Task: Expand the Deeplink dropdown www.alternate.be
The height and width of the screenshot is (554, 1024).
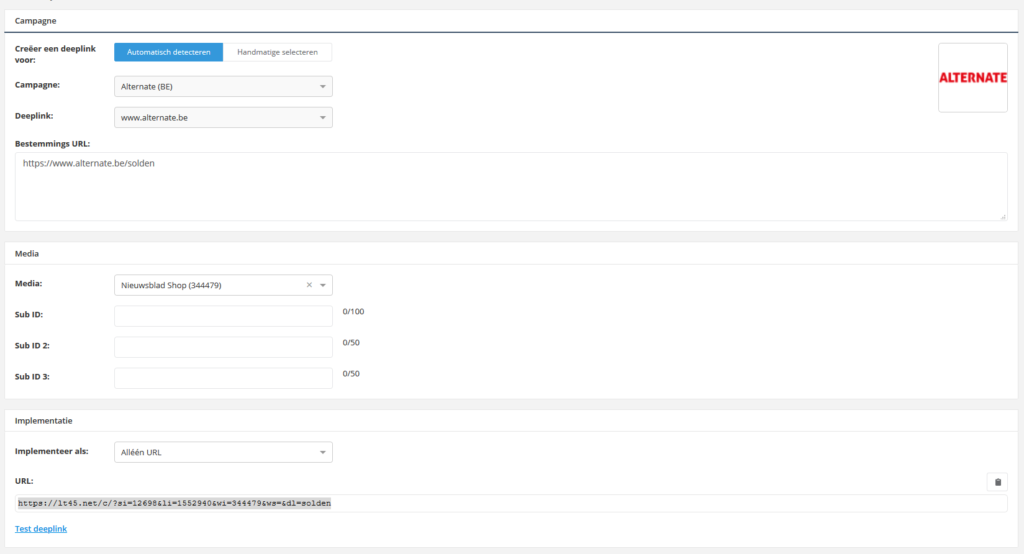Action: pyautogui.click(x=223, y=118)
